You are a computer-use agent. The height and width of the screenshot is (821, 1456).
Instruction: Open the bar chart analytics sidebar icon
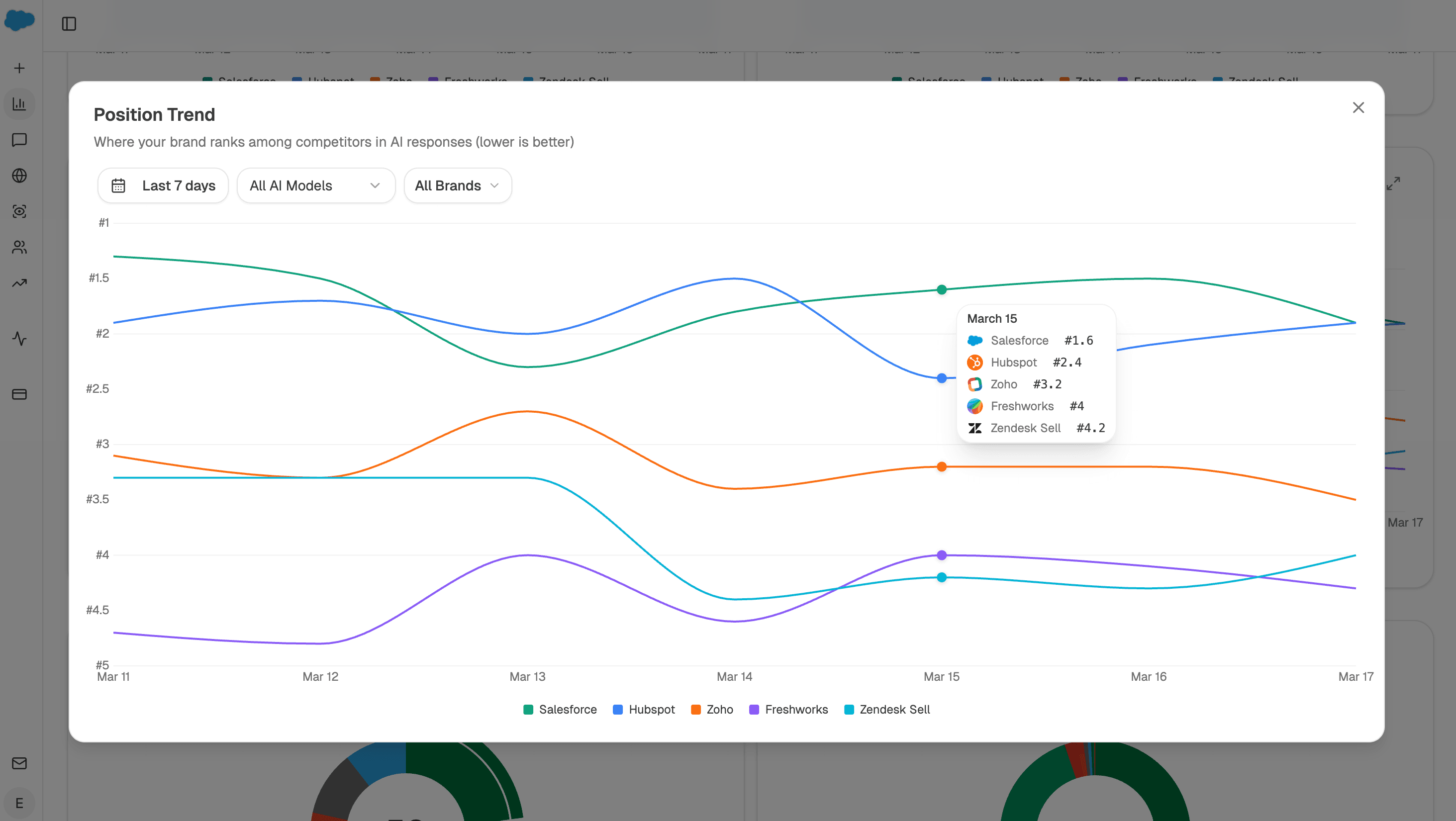pos(19,104)
